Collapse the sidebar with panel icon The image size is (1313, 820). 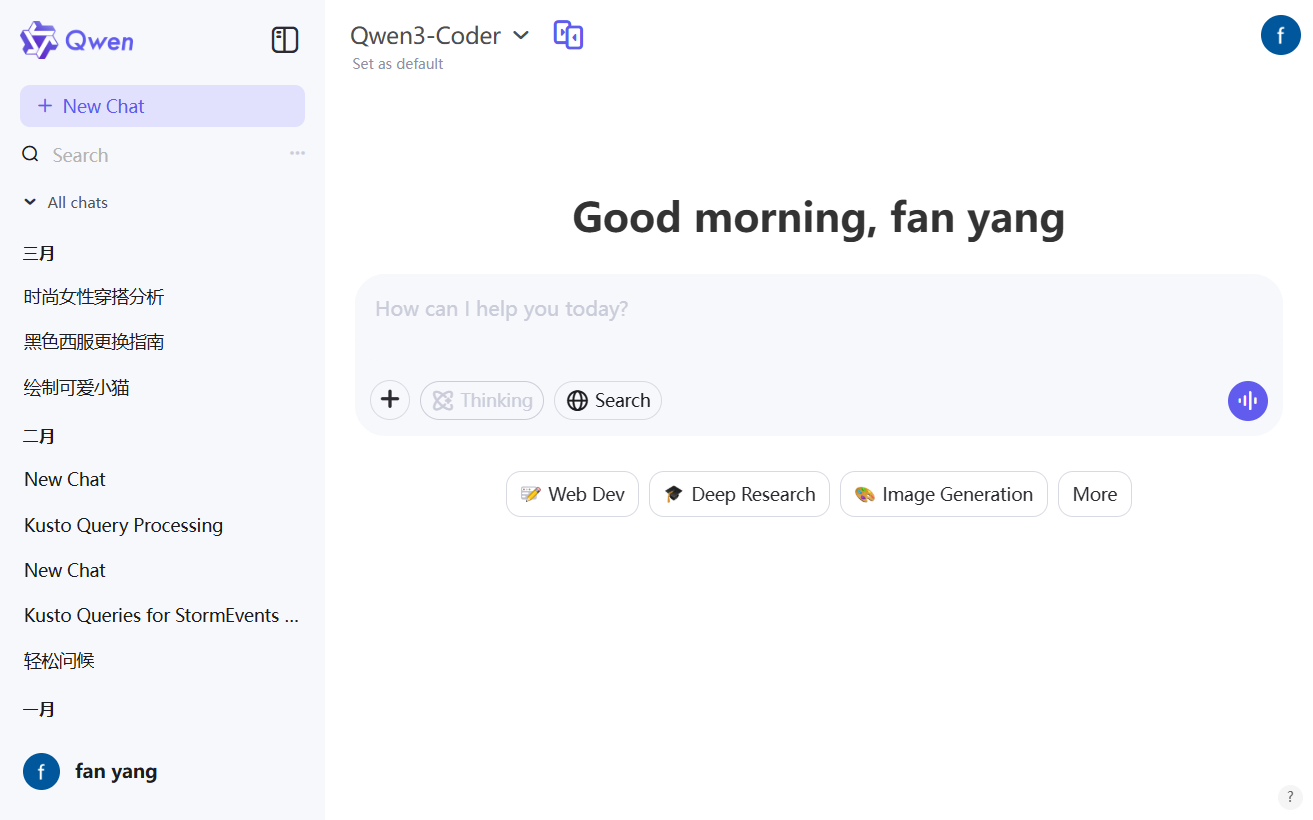click(285, 40)
